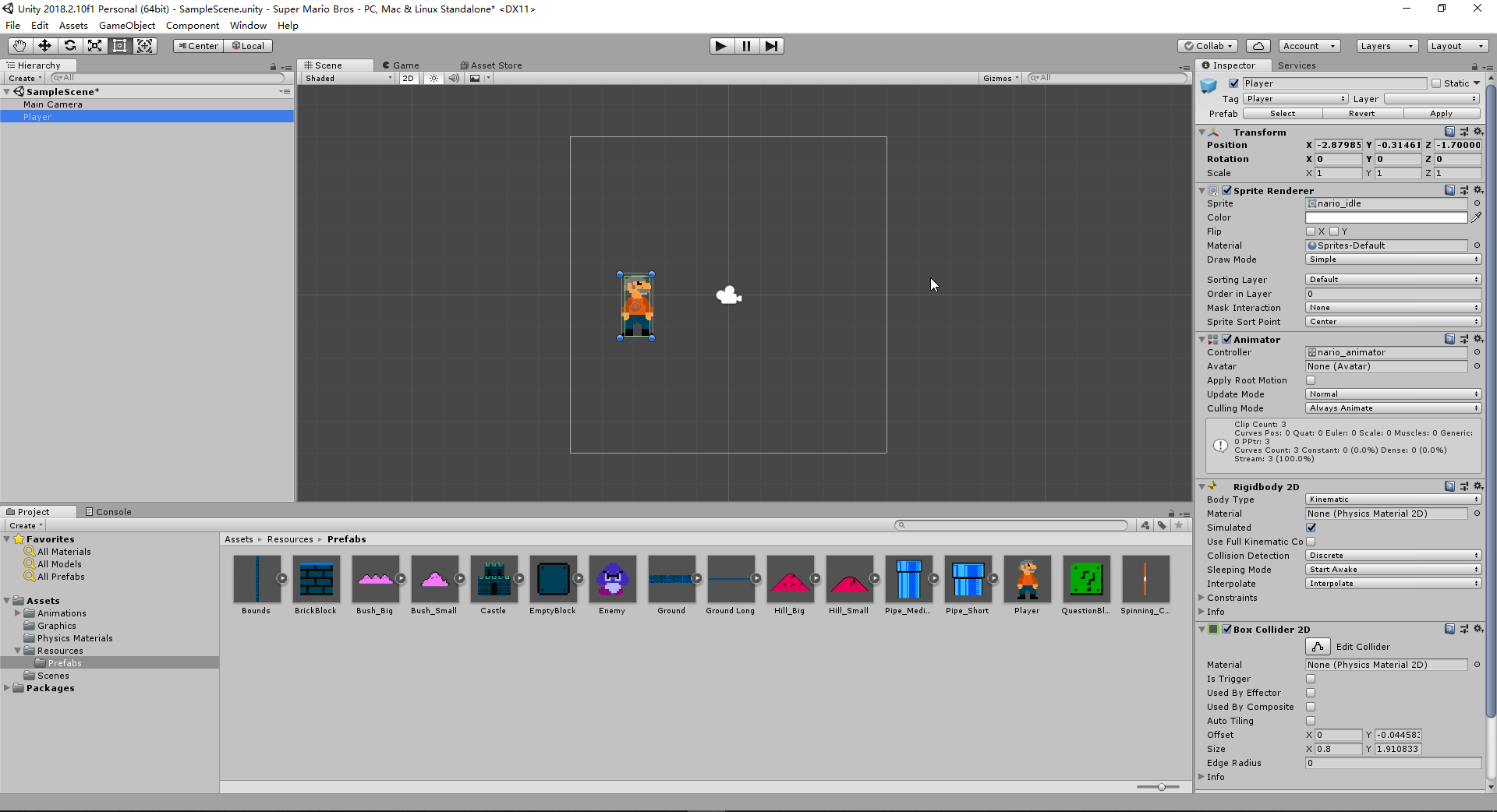Screen dimensions: 1497x812
Task: Toggle scene audio icon
Action: pyautogui.click(x=454, y=78)
